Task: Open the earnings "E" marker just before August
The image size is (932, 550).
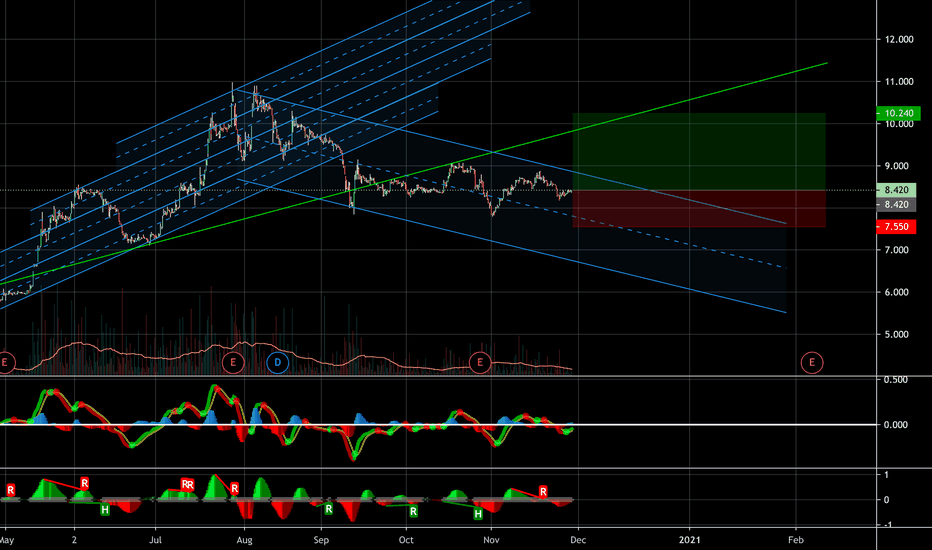Action: point(233,363)
